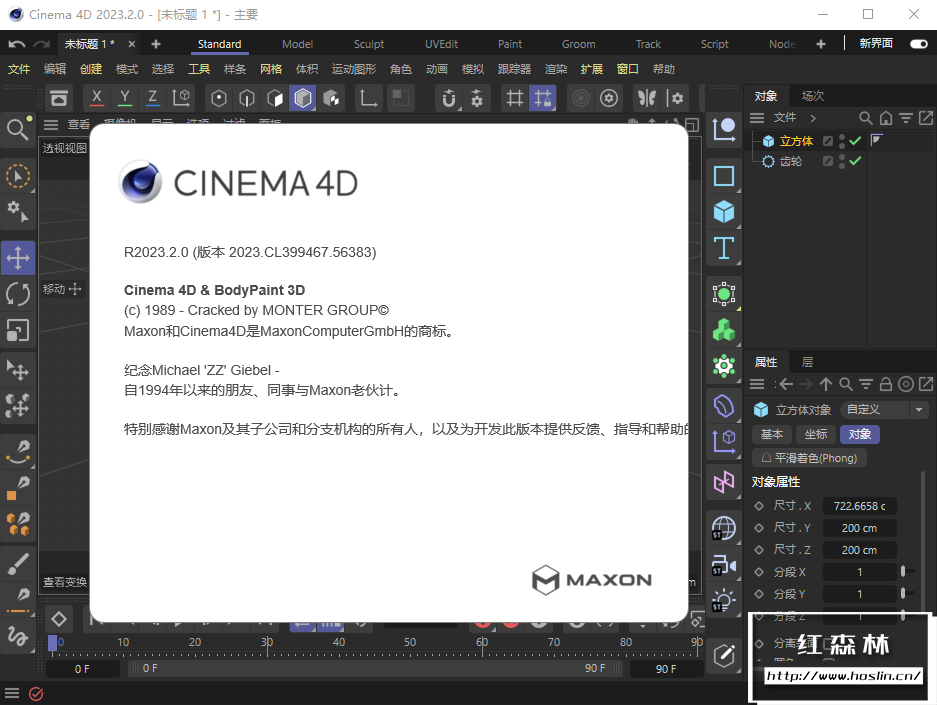Open the 渲染 menu
937x705 pixels.
pyautogui.click(x=556, y=69)
